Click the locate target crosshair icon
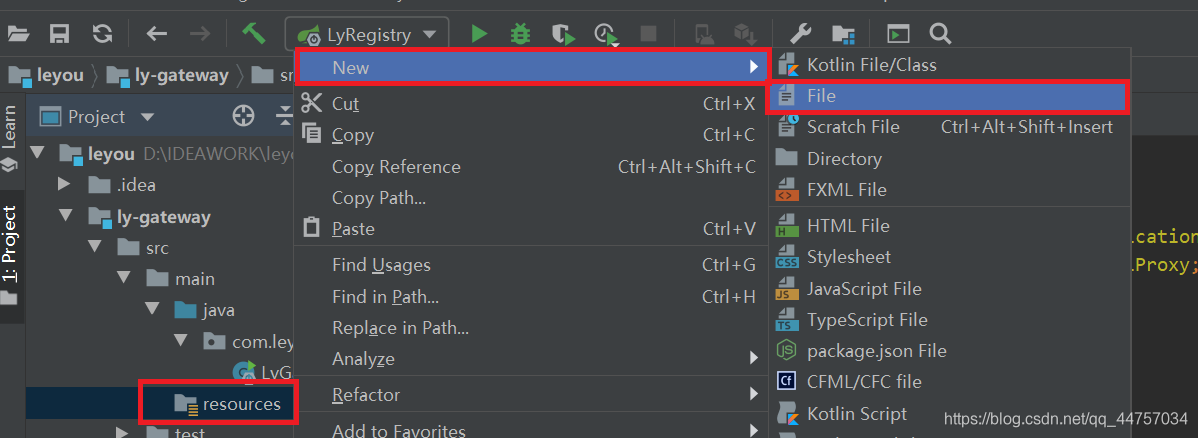The image size is (1198, 438). 243,116
